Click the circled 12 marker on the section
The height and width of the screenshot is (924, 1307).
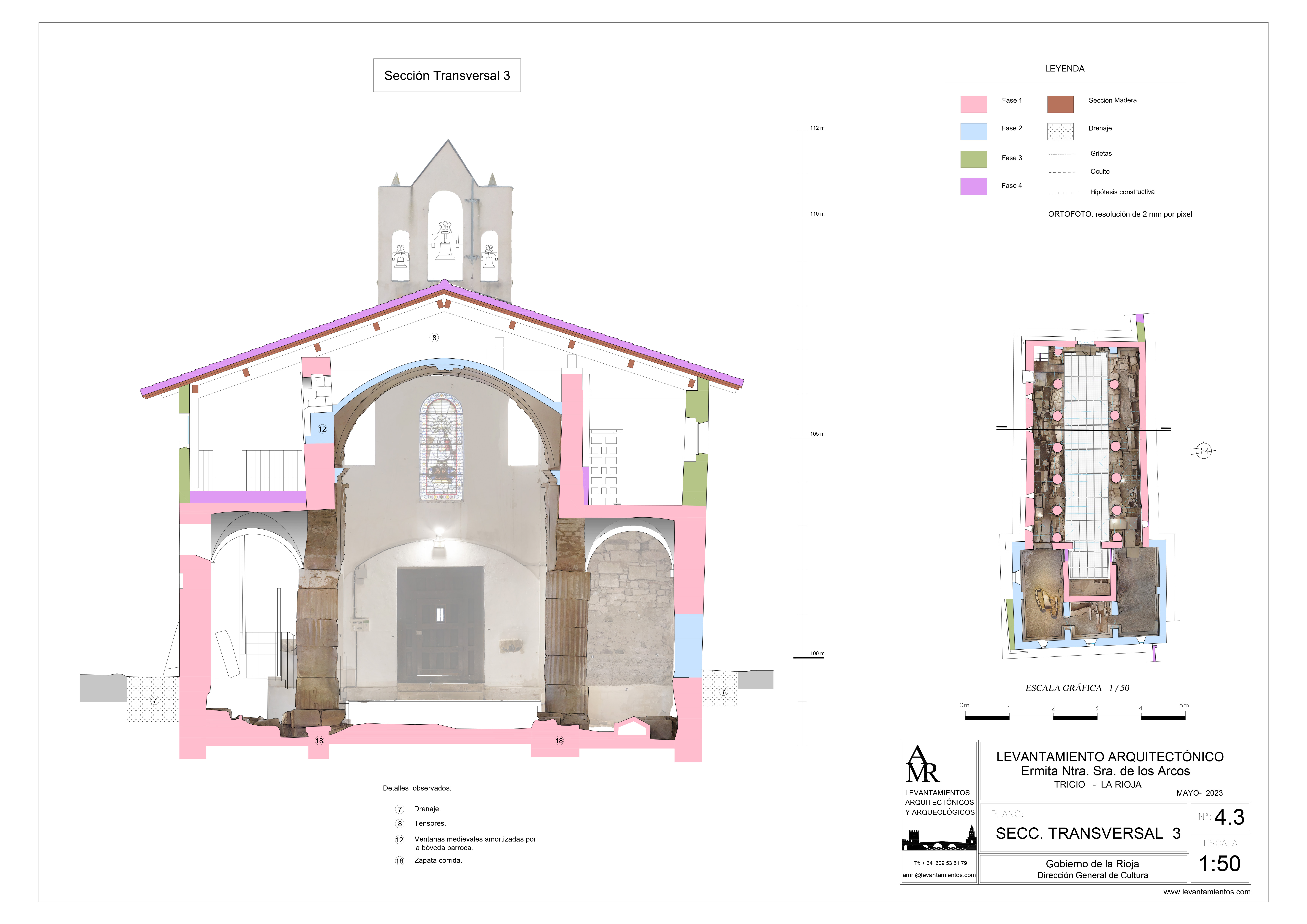322,429
